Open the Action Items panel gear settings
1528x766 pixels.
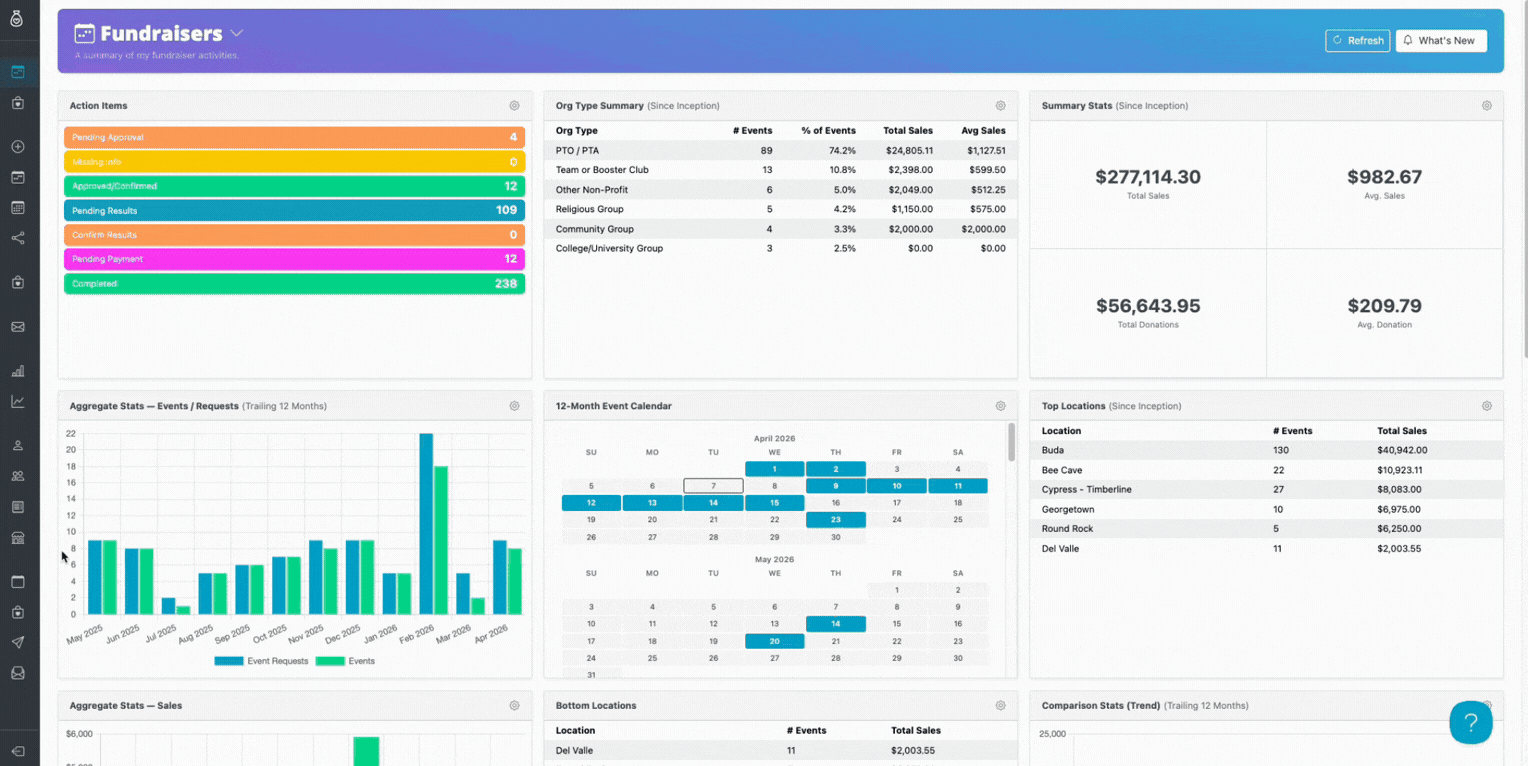coord(514,106)
